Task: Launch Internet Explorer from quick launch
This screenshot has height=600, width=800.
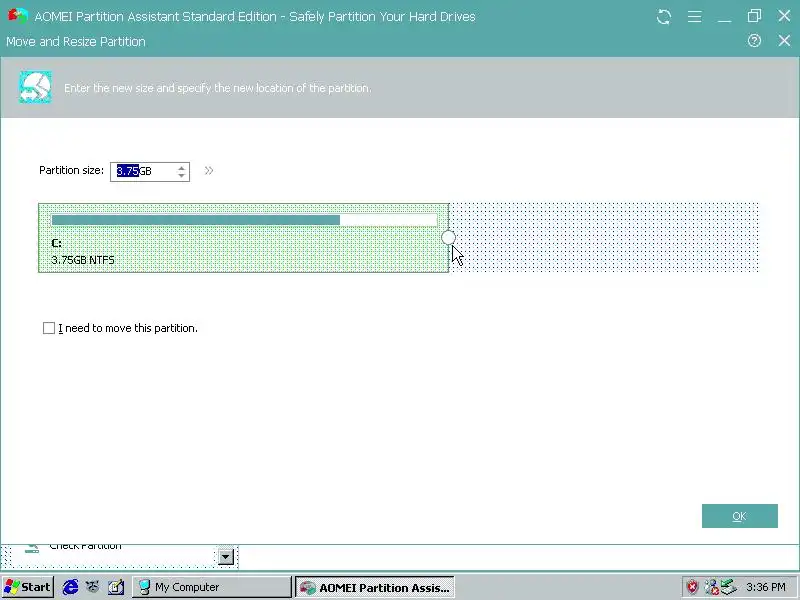Action: tap(70, 587)
